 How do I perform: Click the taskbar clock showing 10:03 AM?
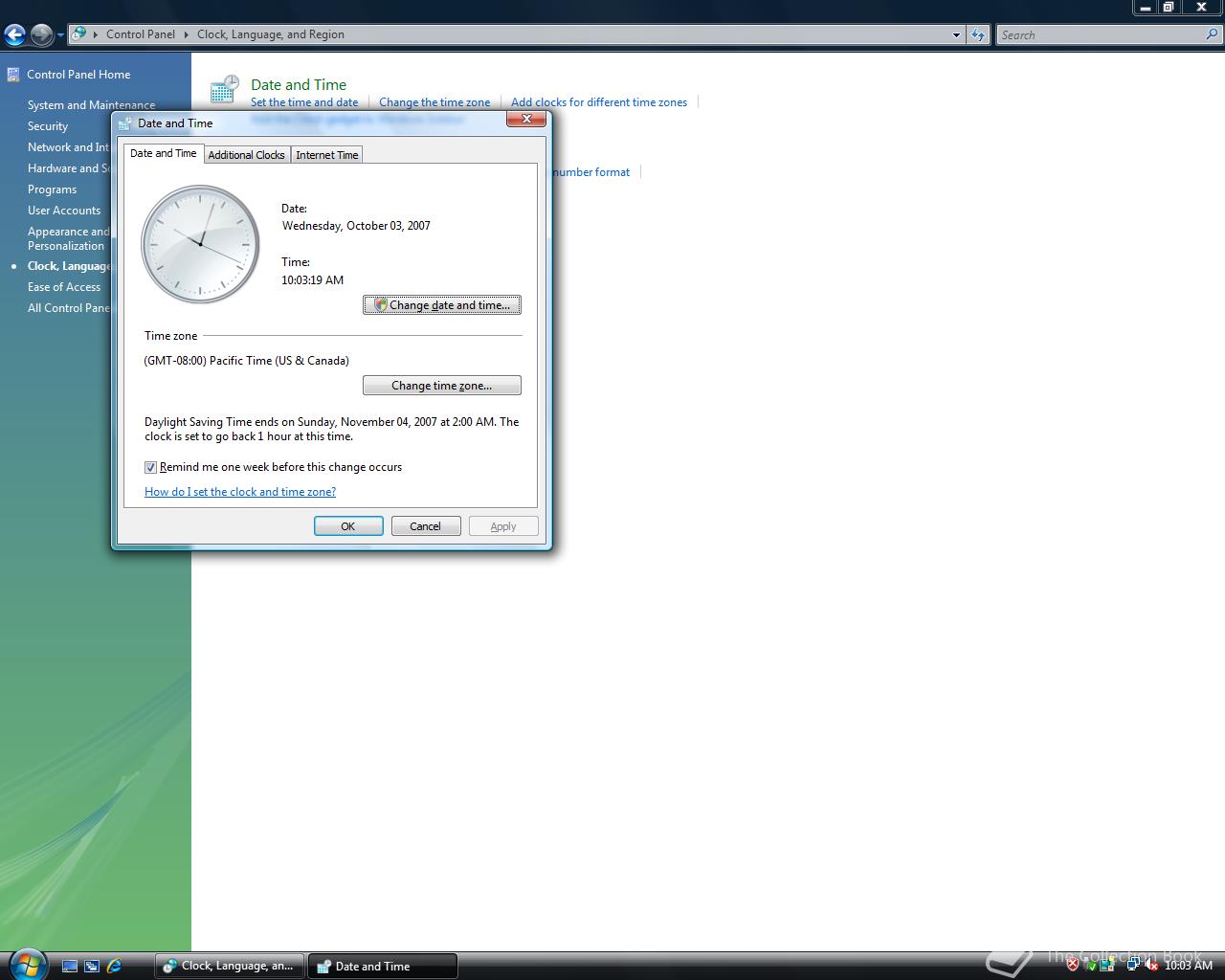point(1189,965)
